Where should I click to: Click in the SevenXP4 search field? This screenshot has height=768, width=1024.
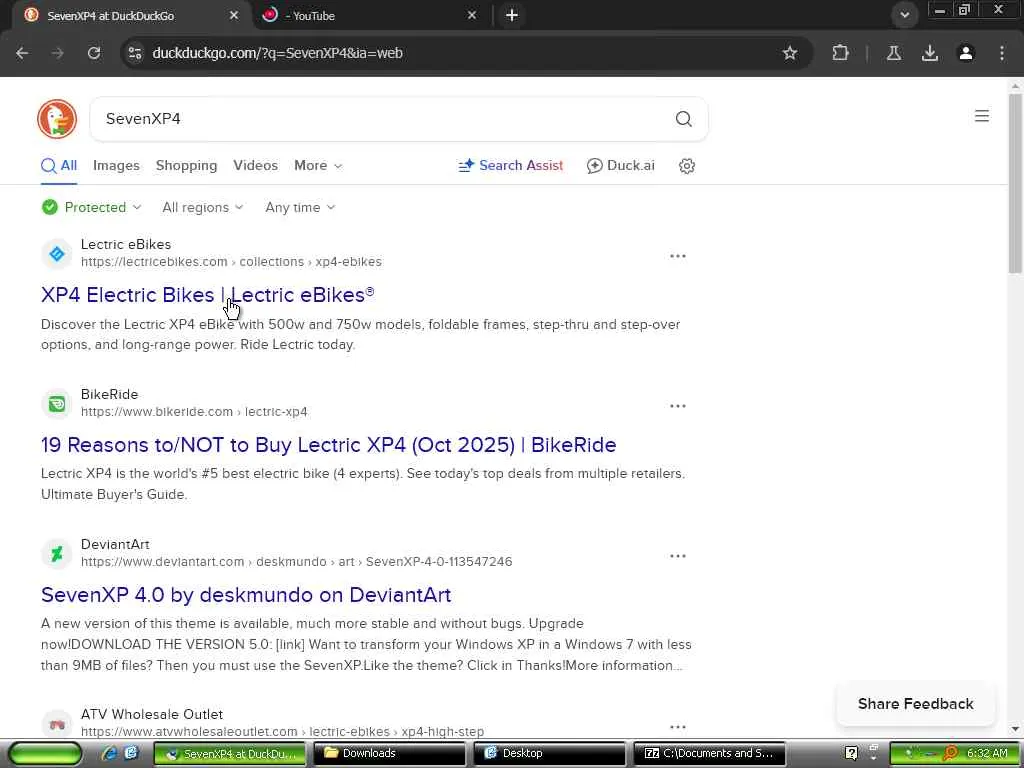coord(385,119)
